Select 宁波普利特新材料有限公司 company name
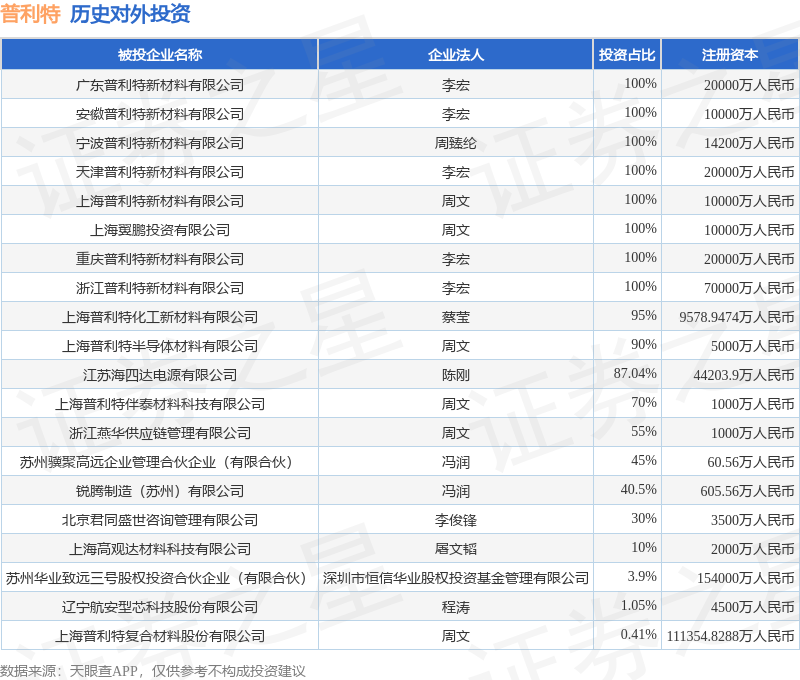Viewport: 800px width, 680px height. pos(160,143)
